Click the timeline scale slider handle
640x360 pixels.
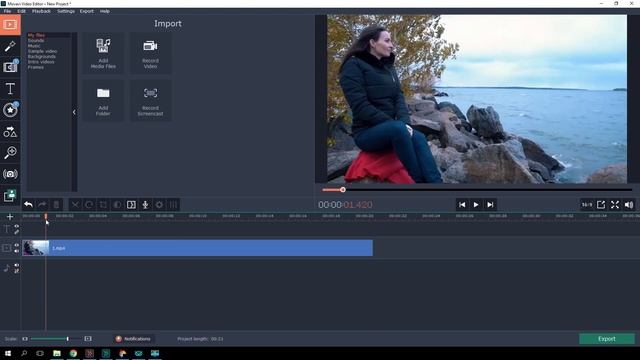pos(68,339)
